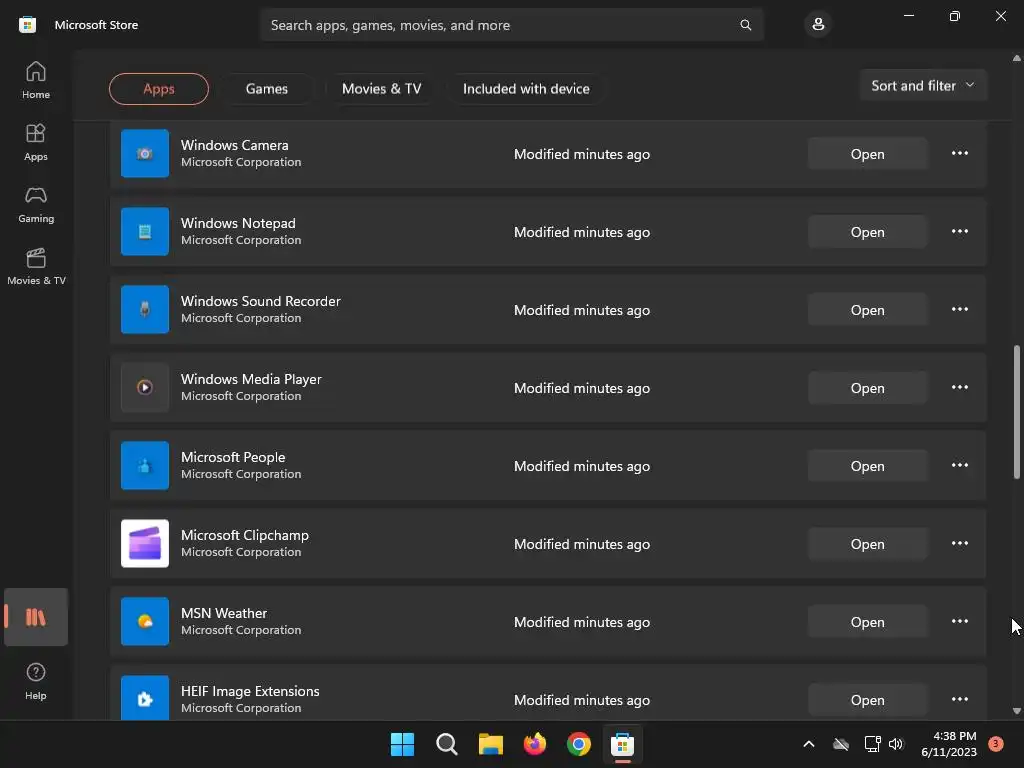Open more options for Microsoft People

point(959,466)
